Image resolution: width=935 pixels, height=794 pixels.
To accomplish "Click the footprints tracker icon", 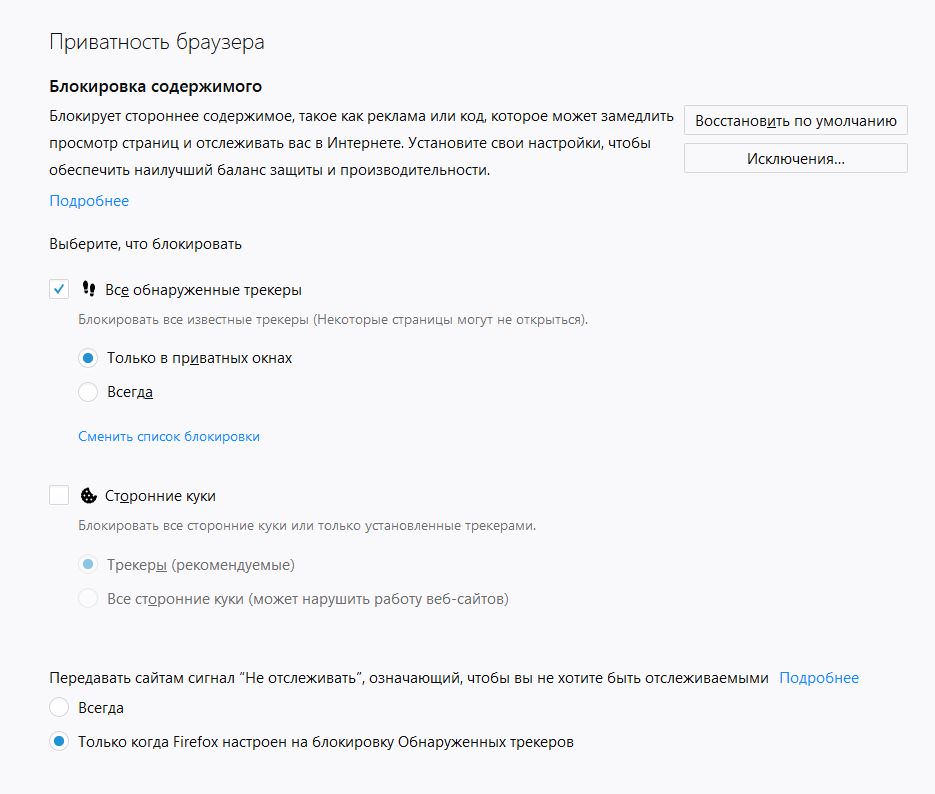I will pos(89,290).
